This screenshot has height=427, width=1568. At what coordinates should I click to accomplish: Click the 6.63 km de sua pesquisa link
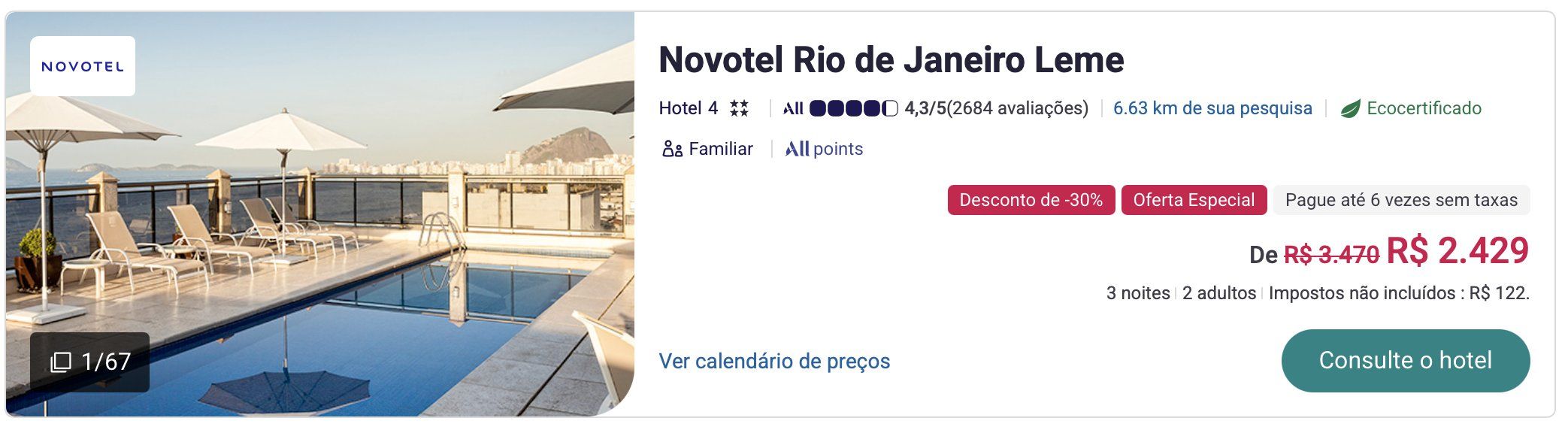pyautogui.click(x=1212, y=108)
